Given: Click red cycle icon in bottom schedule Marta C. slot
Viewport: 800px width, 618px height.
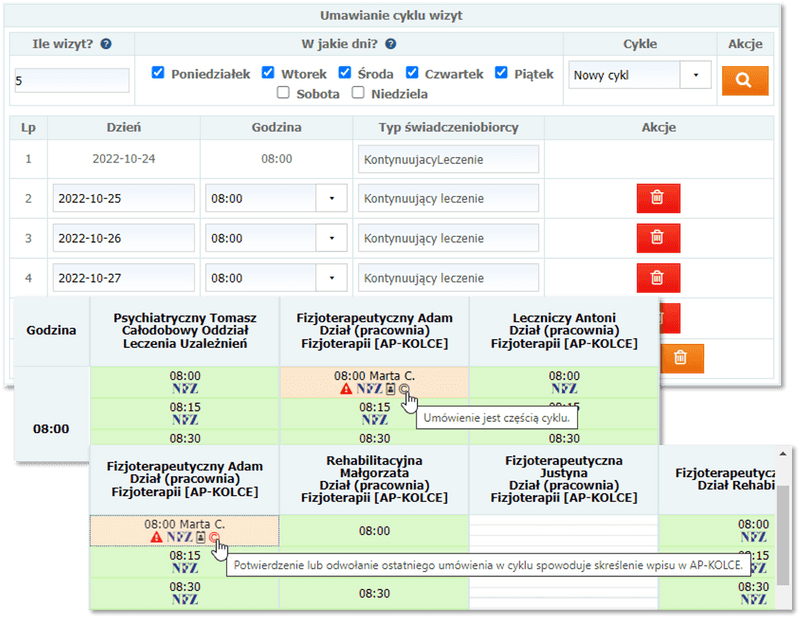Looking at the screenshot, I should click(x=214, y=537).
